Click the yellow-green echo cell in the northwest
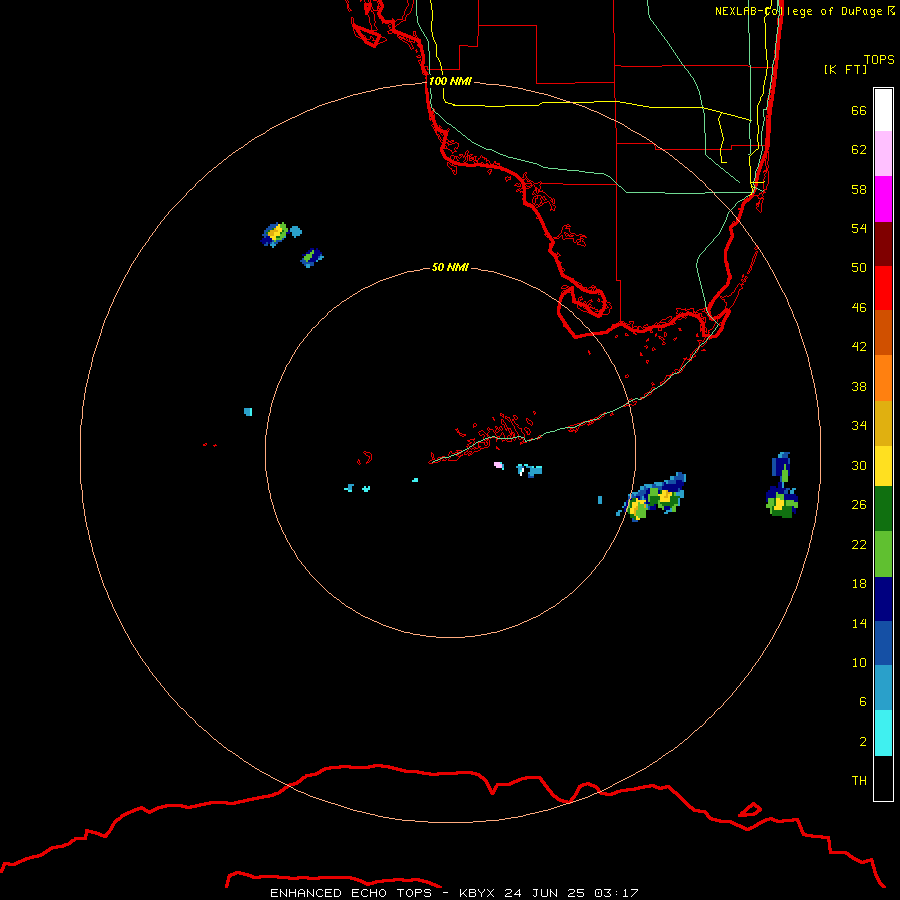This screenshot has height=900, width=900. 276,234
